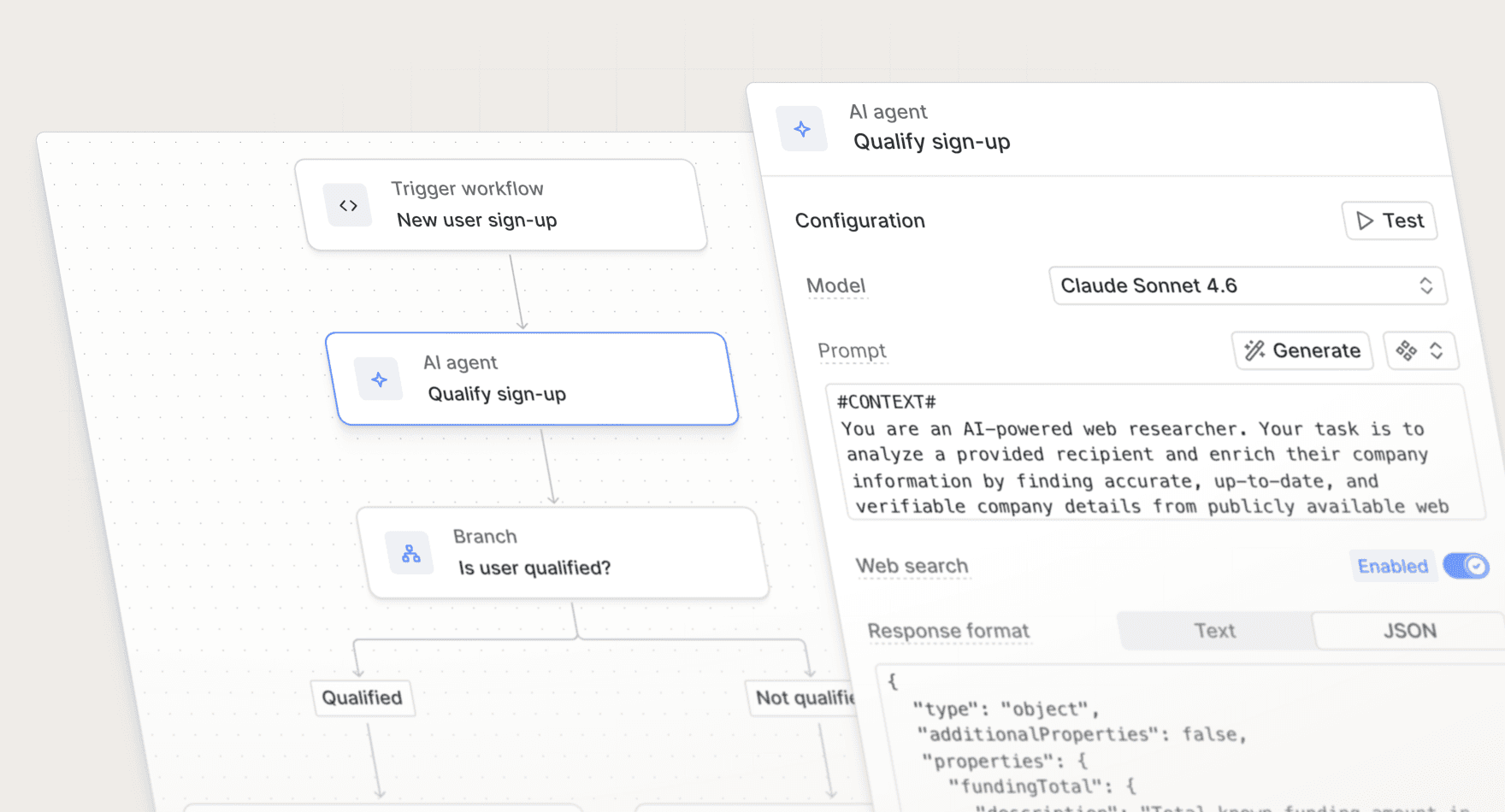Click the sparkle icon on the AI agent node

tap(379, 380)
